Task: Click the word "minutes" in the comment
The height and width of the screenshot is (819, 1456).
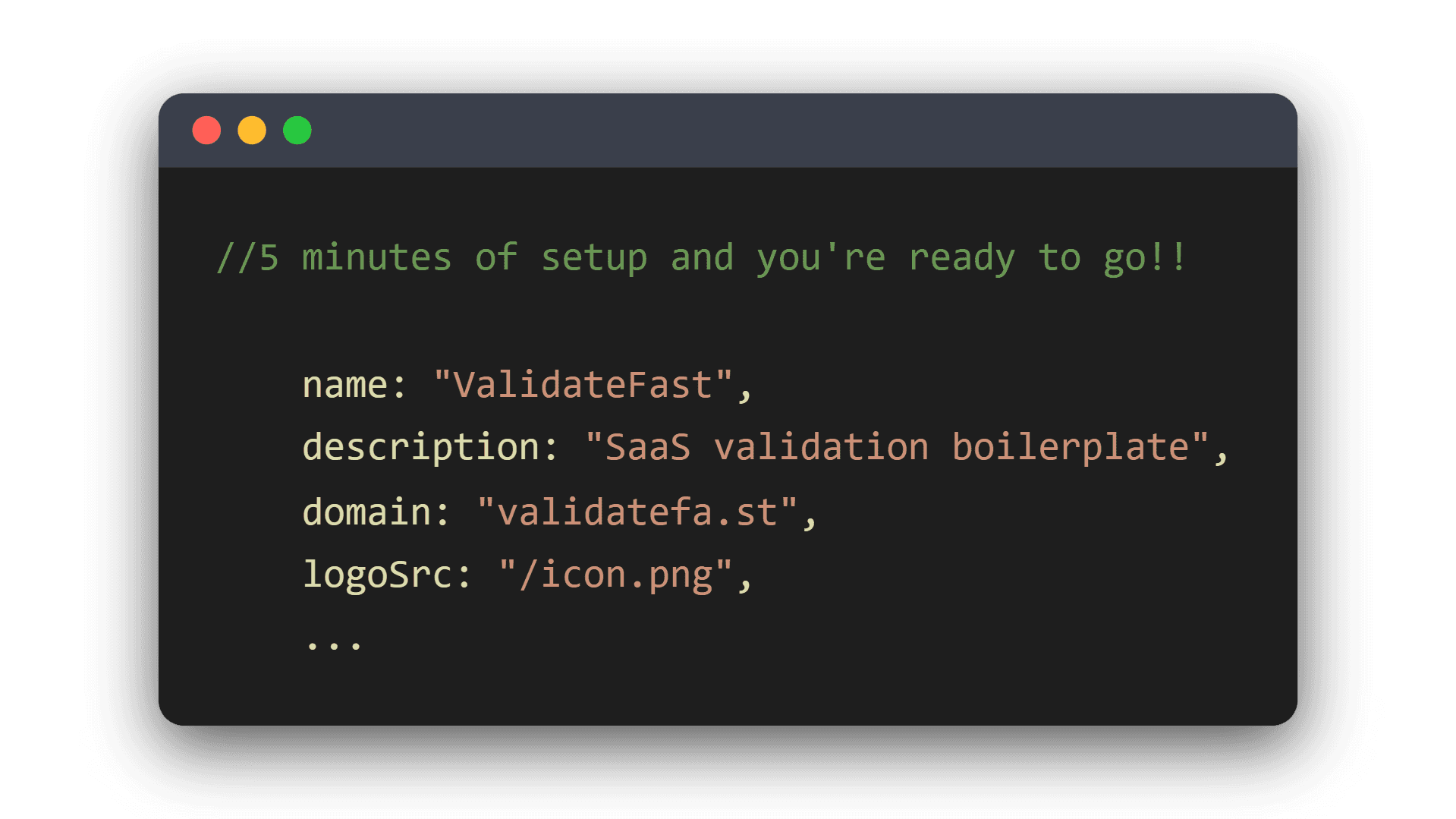Action: click(x=376, y=258)
